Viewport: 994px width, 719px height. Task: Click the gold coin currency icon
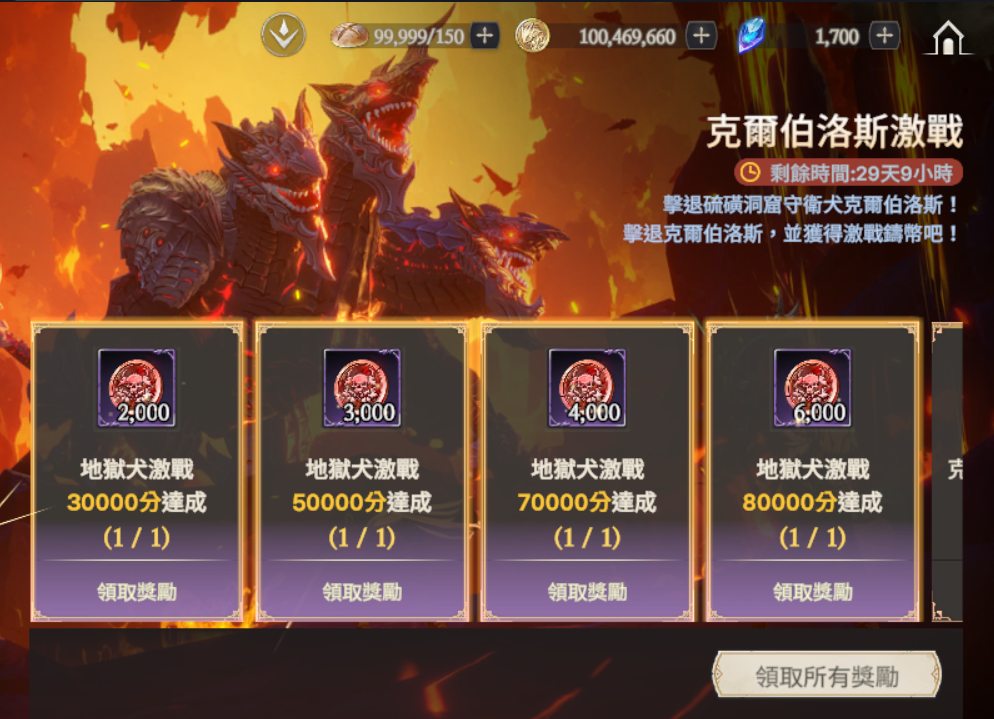tap(532, 36)
